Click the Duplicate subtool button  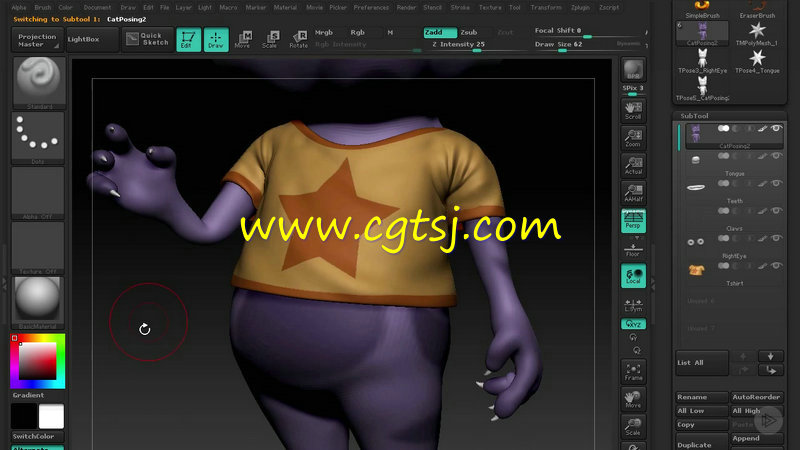tap(702, 443)
